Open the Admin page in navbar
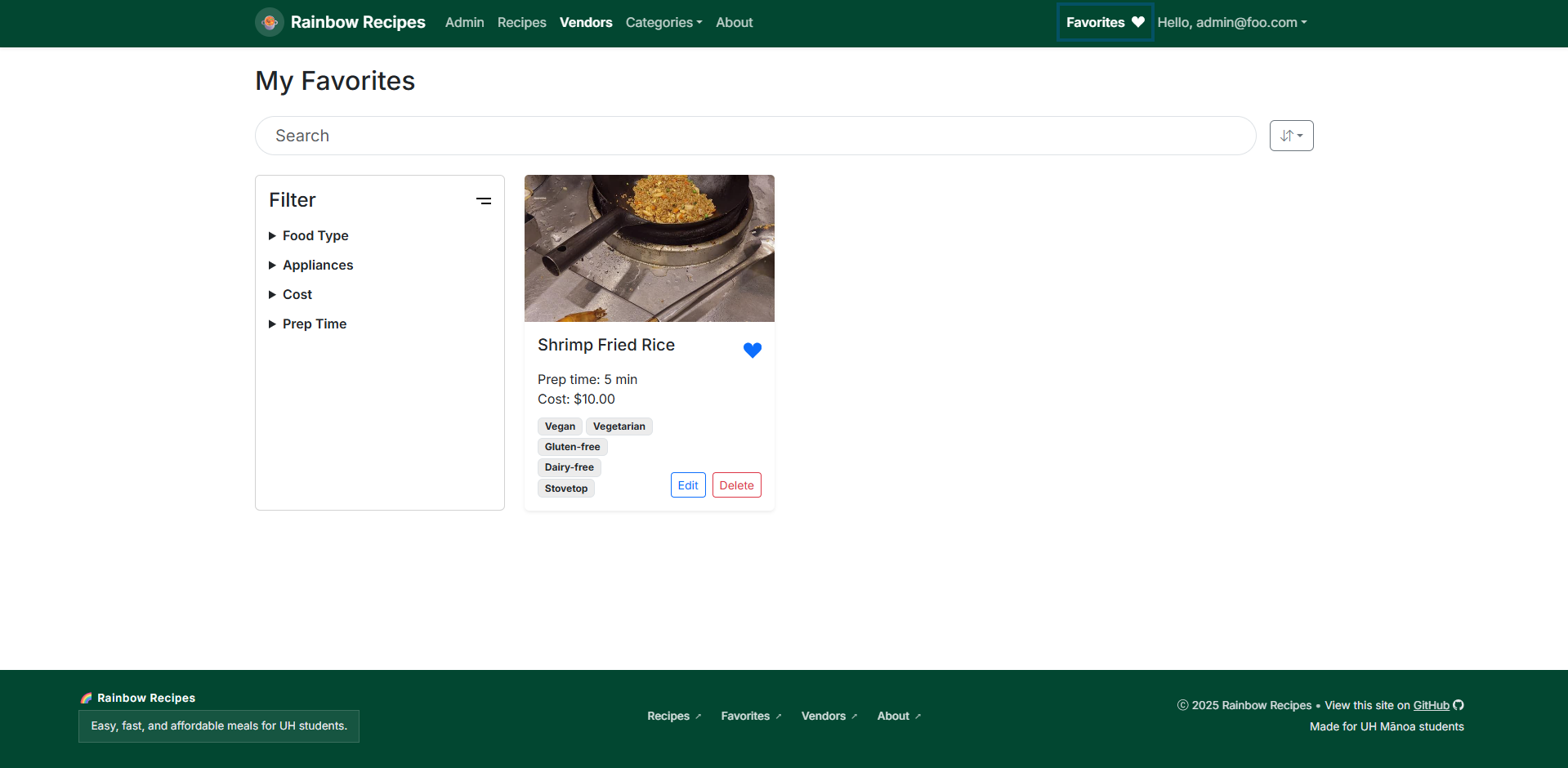1568x768 pixels. point(464,23)
